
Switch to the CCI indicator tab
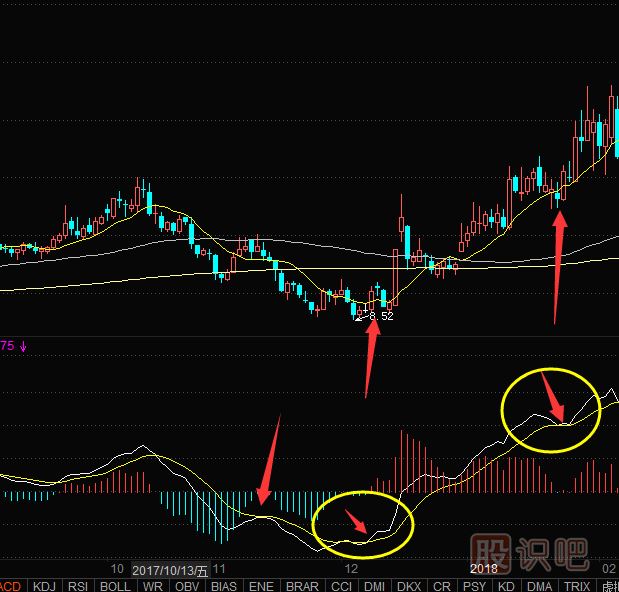click(x=341, y=585)
